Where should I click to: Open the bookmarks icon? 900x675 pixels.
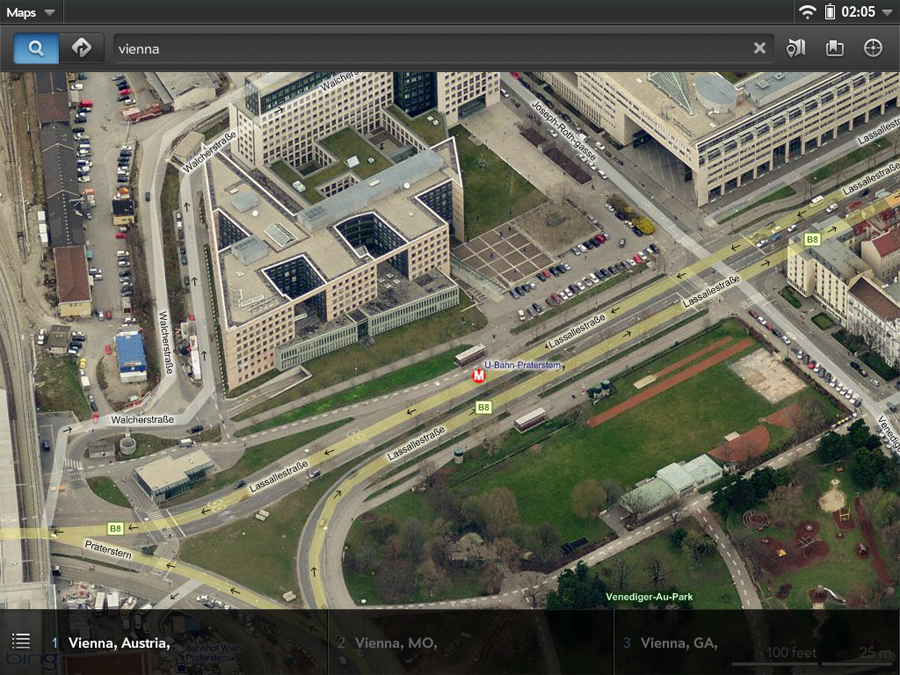click(834, 48)
